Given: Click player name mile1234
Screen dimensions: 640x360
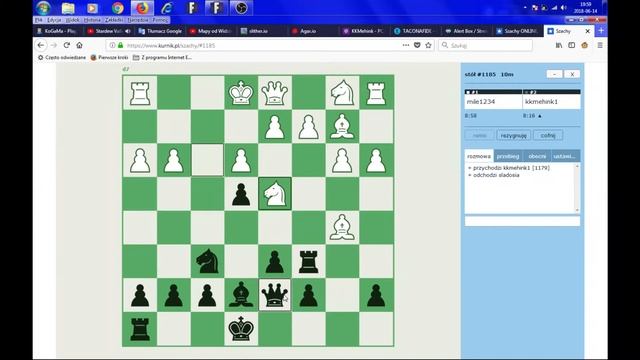Looking at the screenshot, I should (481, 102).
